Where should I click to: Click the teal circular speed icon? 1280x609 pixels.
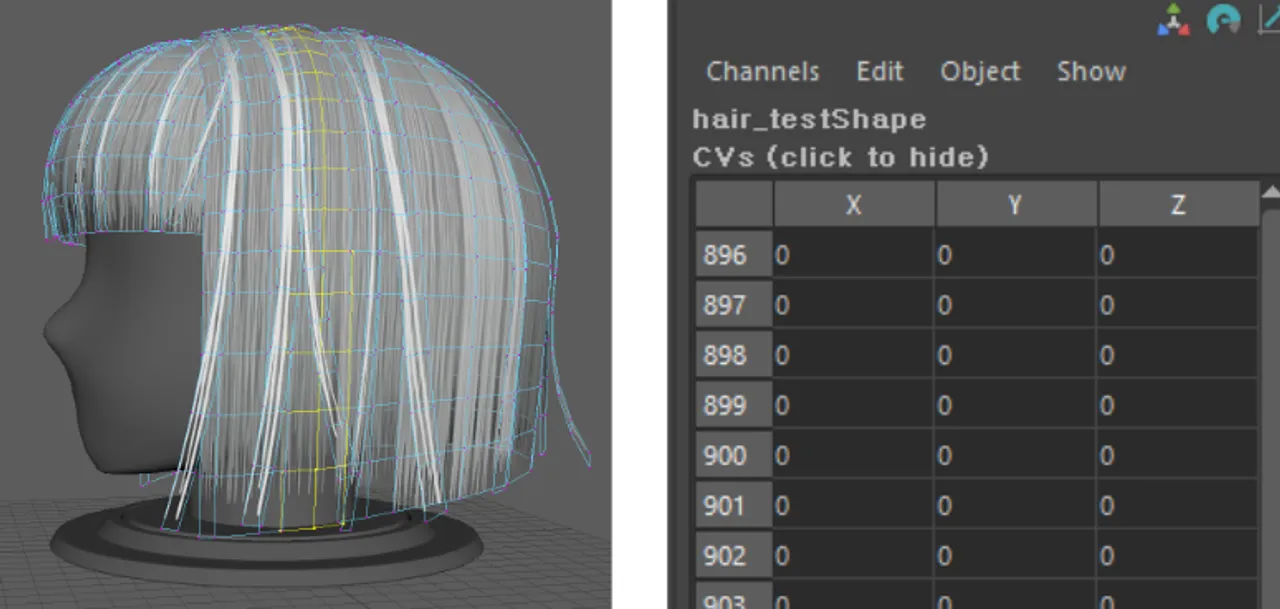(x=1223, y=19)
